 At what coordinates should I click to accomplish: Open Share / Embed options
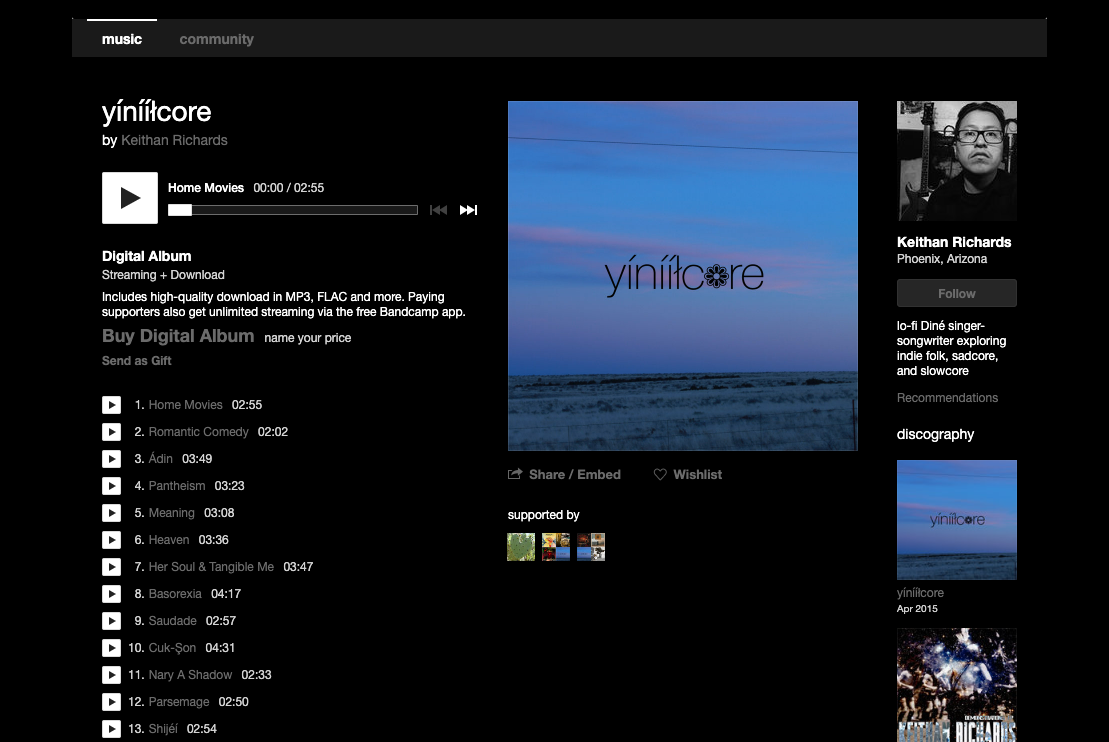pos(565,475)
